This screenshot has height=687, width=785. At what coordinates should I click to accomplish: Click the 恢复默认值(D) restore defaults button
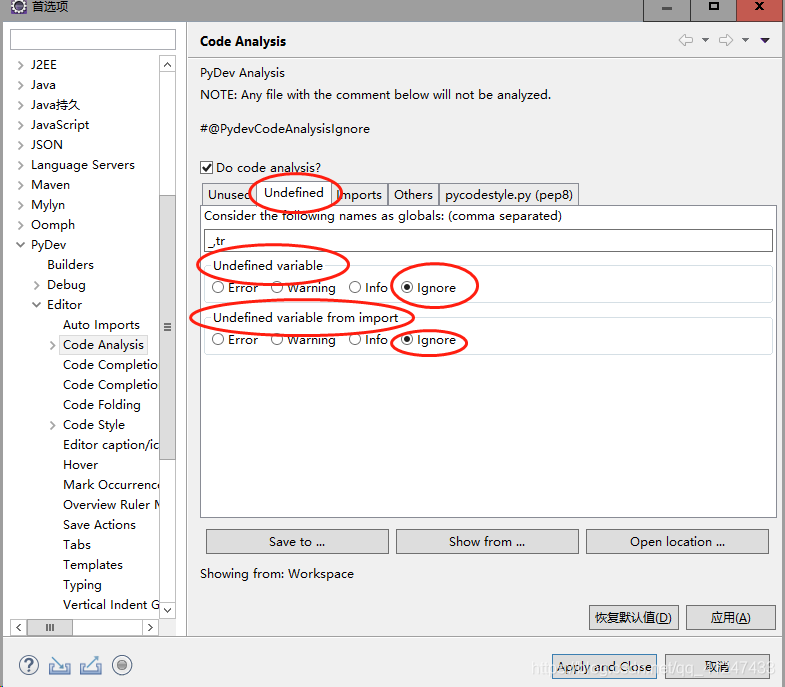(633, 617)
